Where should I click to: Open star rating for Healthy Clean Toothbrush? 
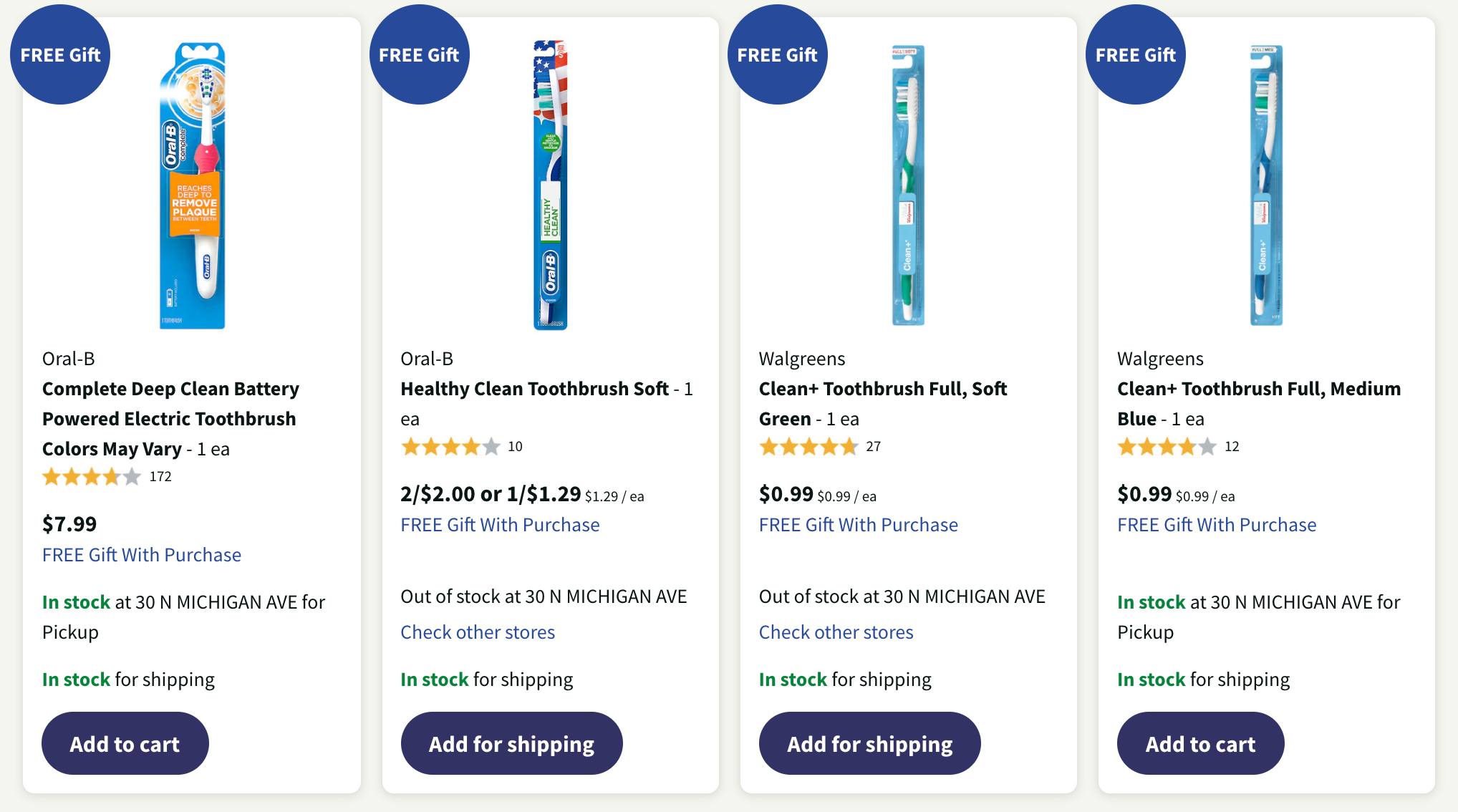pyautogui.click(x=450, y=447)
